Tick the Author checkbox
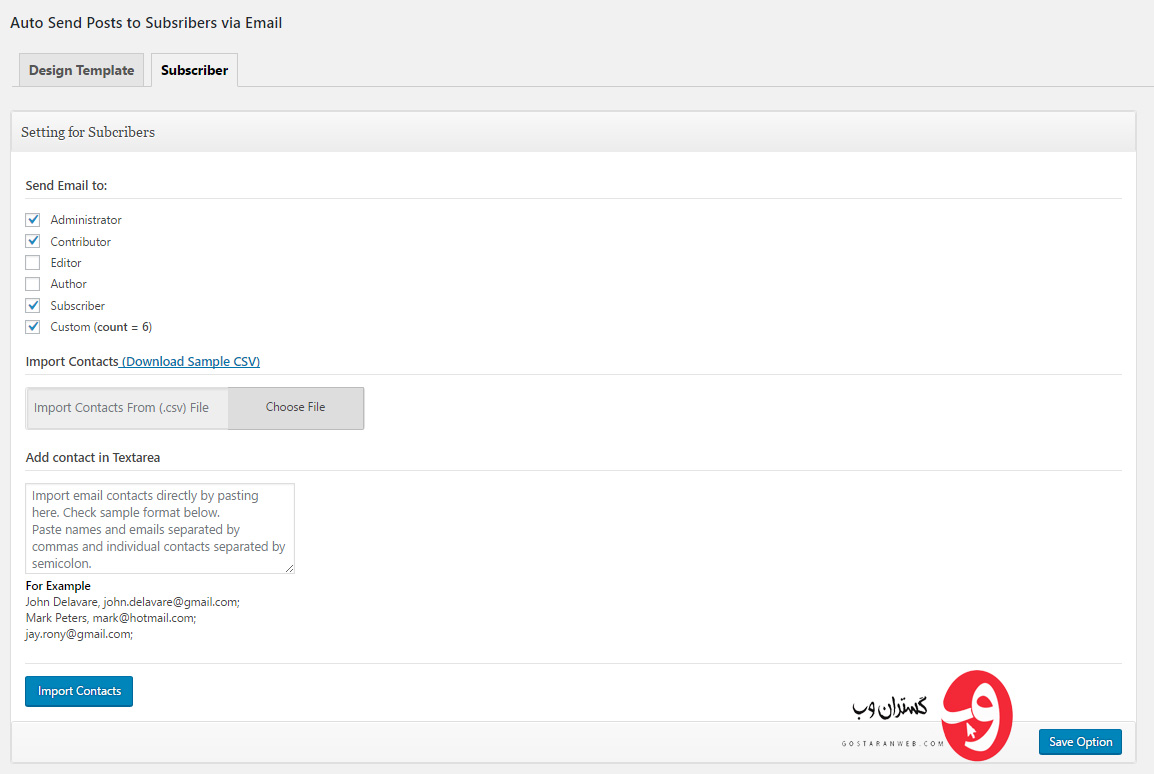 tap(33, 284)
